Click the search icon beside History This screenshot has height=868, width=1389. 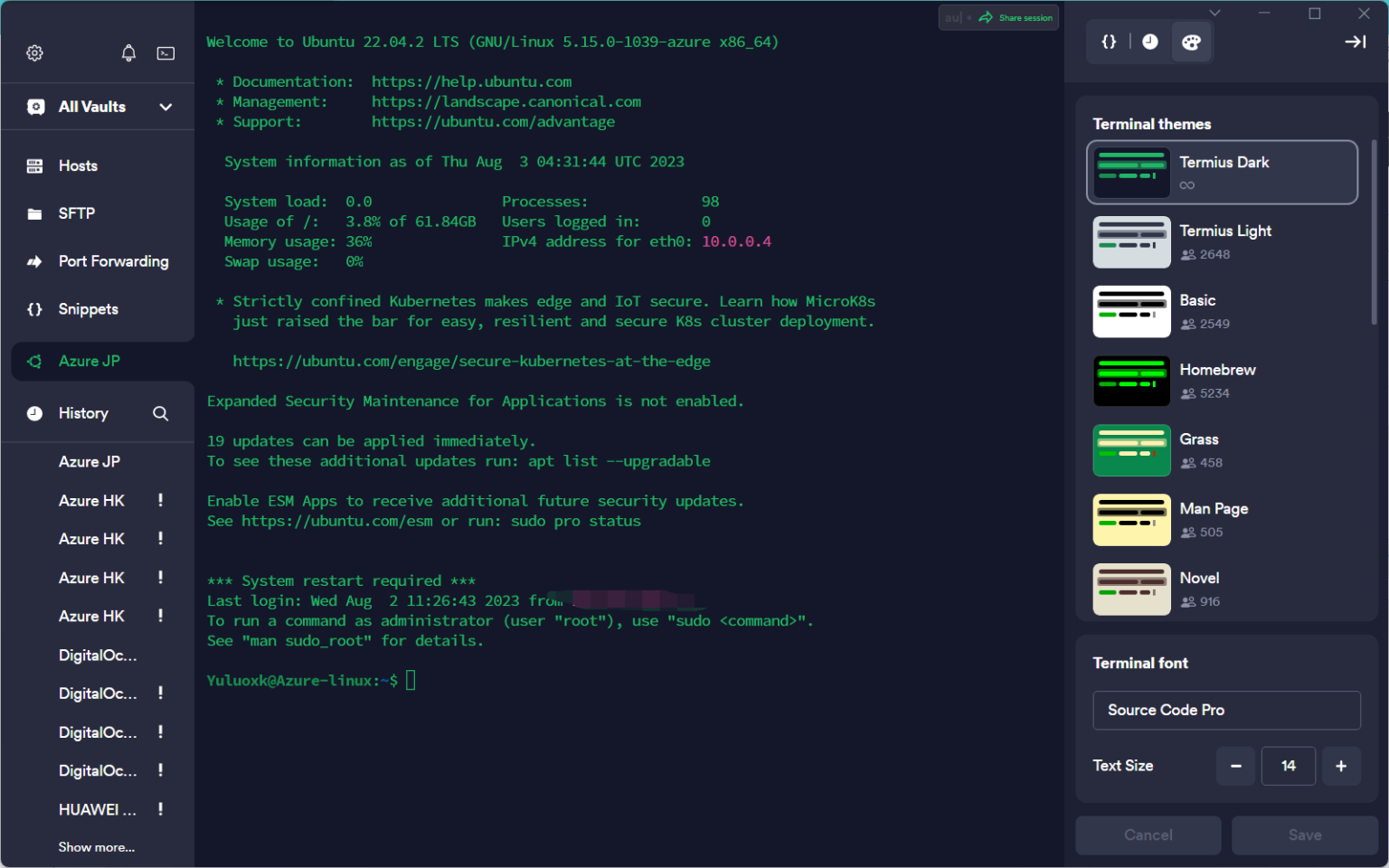tap(161, 413)
